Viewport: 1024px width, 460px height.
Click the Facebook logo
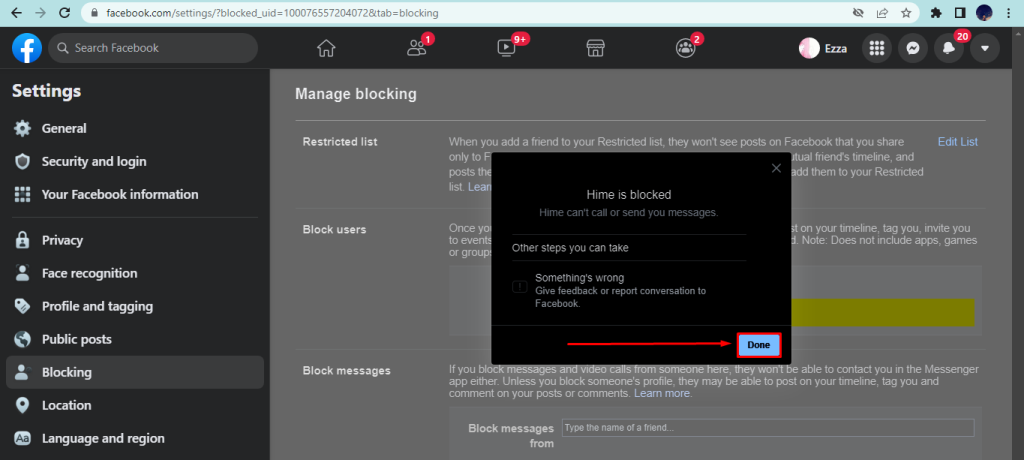click(x=27, y=48)
